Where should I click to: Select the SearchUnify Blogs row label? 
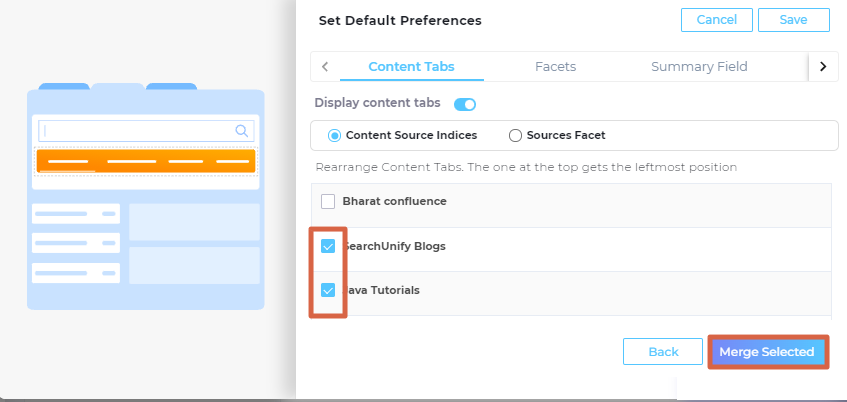(x=396, y=246)
